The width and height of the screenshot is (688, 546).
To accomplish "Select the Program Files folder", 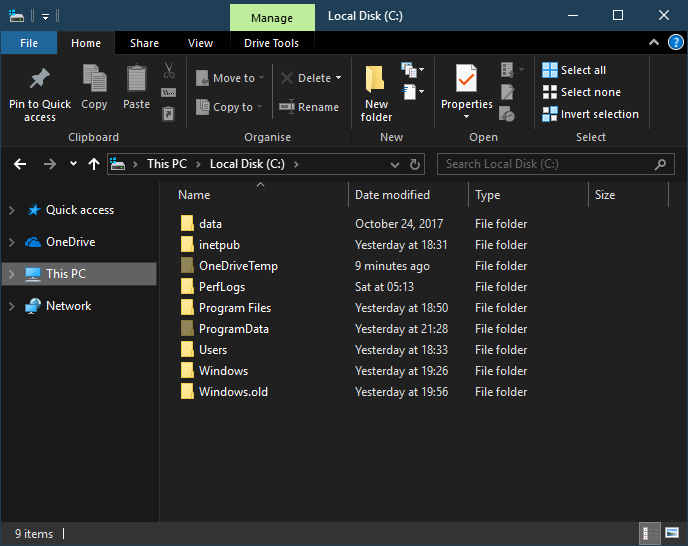I will tap(235, 308).
